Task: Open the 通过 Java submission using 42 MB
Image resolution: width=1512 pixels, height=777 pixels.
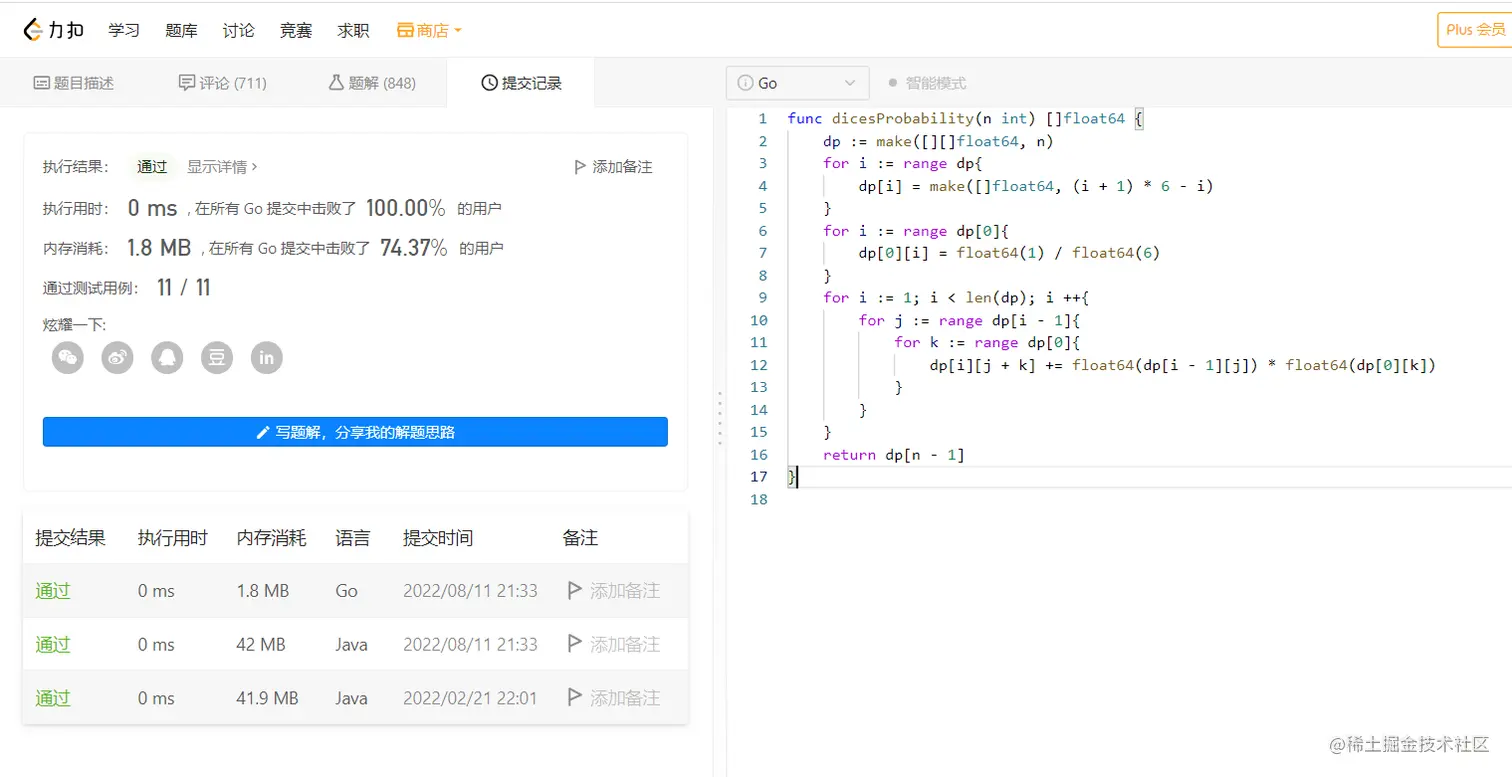Action: [53, 645]
